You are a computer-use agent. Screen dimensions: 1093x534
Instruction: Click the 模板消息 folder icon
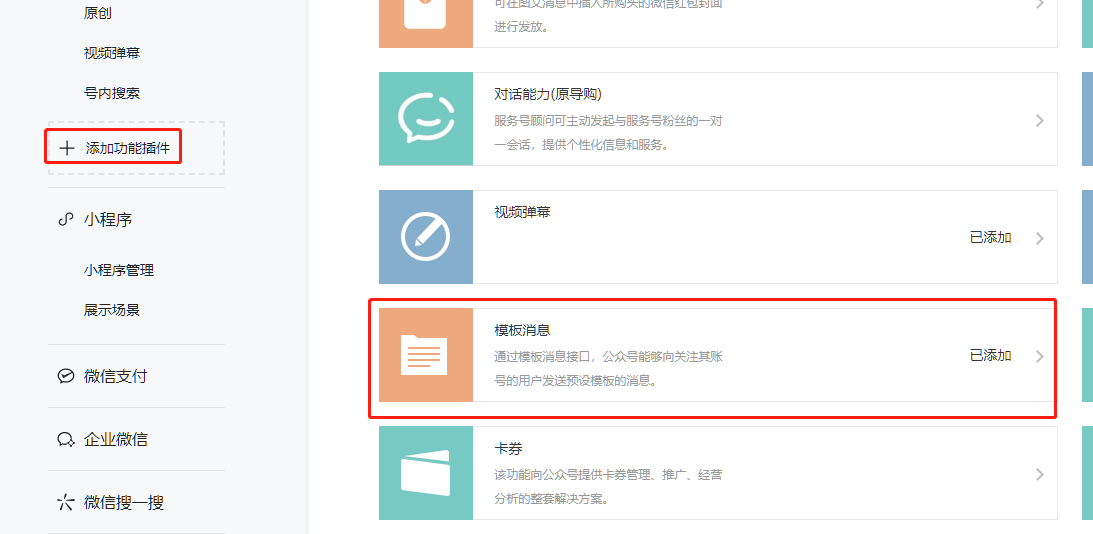425,355
